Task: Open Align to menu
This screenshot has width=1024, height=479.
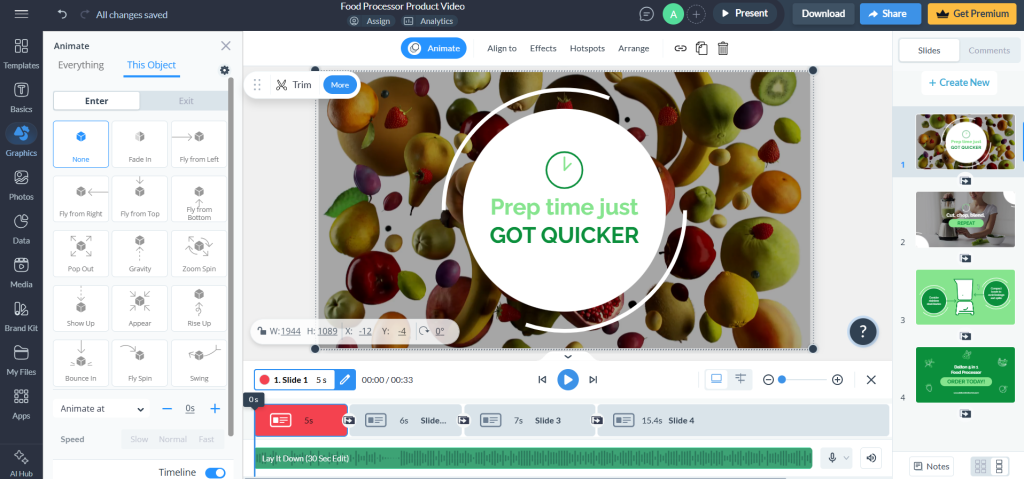Action: point(502,48)
